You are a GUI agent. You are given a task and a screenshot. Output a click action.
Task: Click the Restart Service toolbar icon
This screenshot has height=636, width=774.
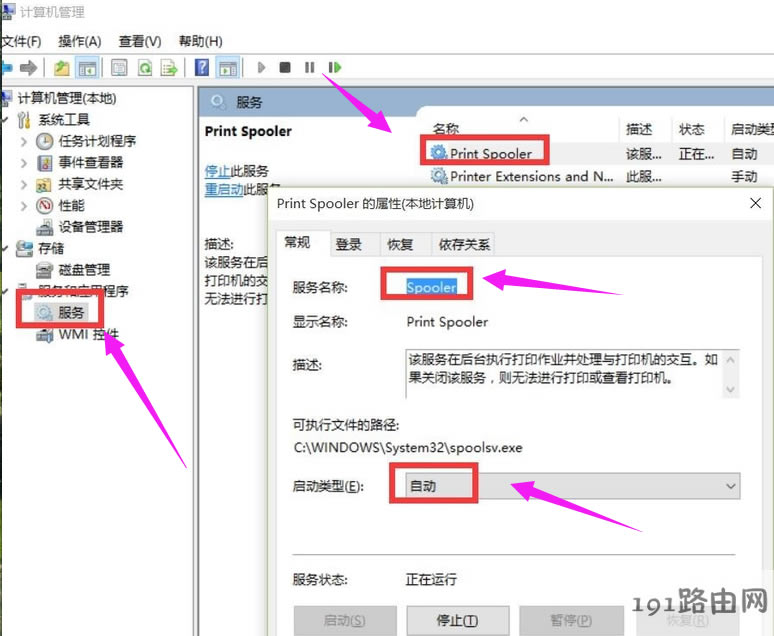click(x=335, y=68)
